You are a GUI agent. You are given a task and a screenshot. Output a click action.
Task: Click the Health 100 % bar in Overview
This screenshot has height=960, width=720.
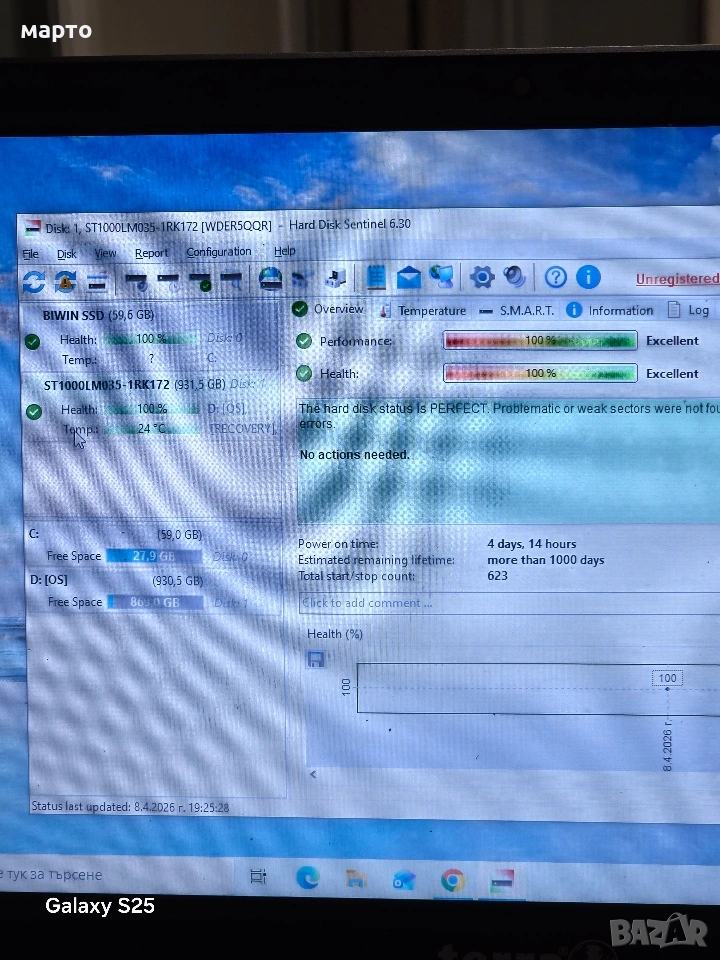click(x=540, y=373)
